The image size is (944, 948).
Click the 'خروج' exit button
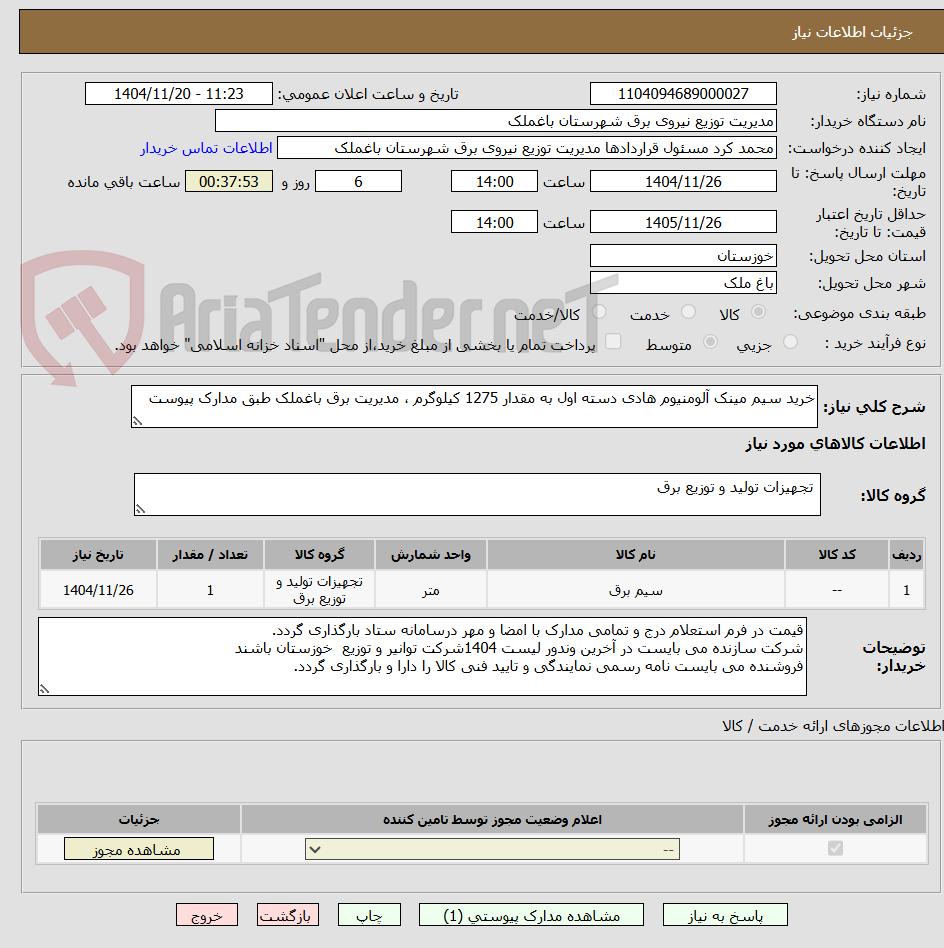(207, 915)
